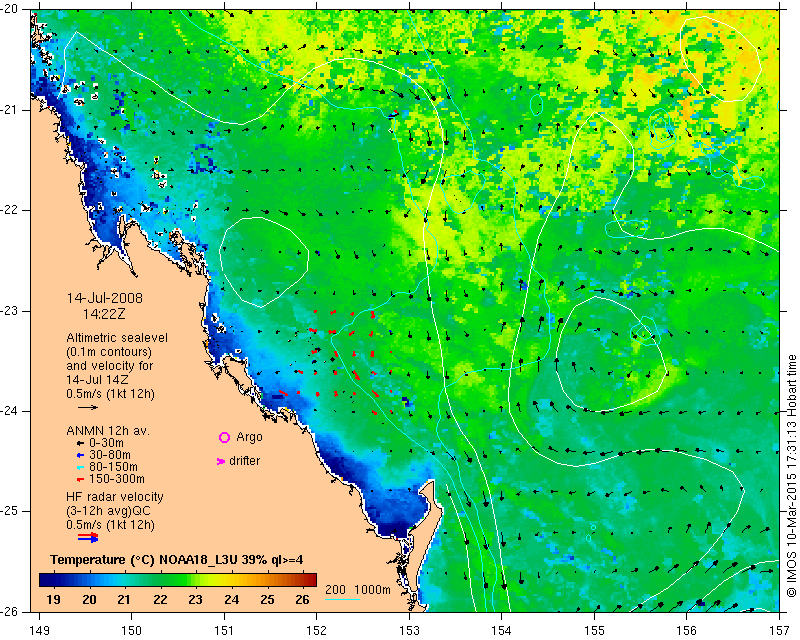Click the longitude axis label 153
800x640 pixels.
click(x=409, y=631)
